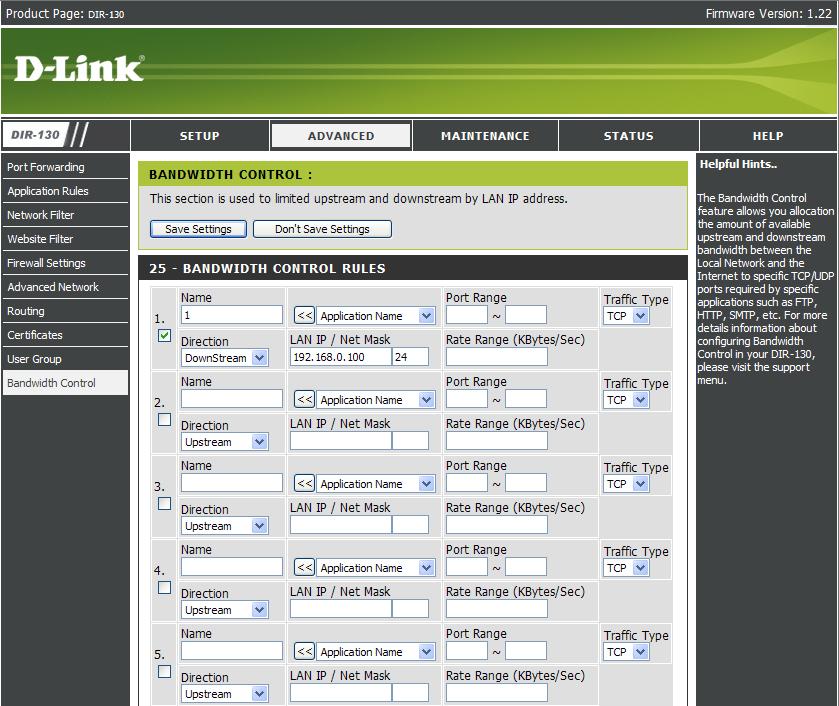Click rule 1 Rate Range field
Viewport: 839px width, 706px height.
(x=497, y=357)
